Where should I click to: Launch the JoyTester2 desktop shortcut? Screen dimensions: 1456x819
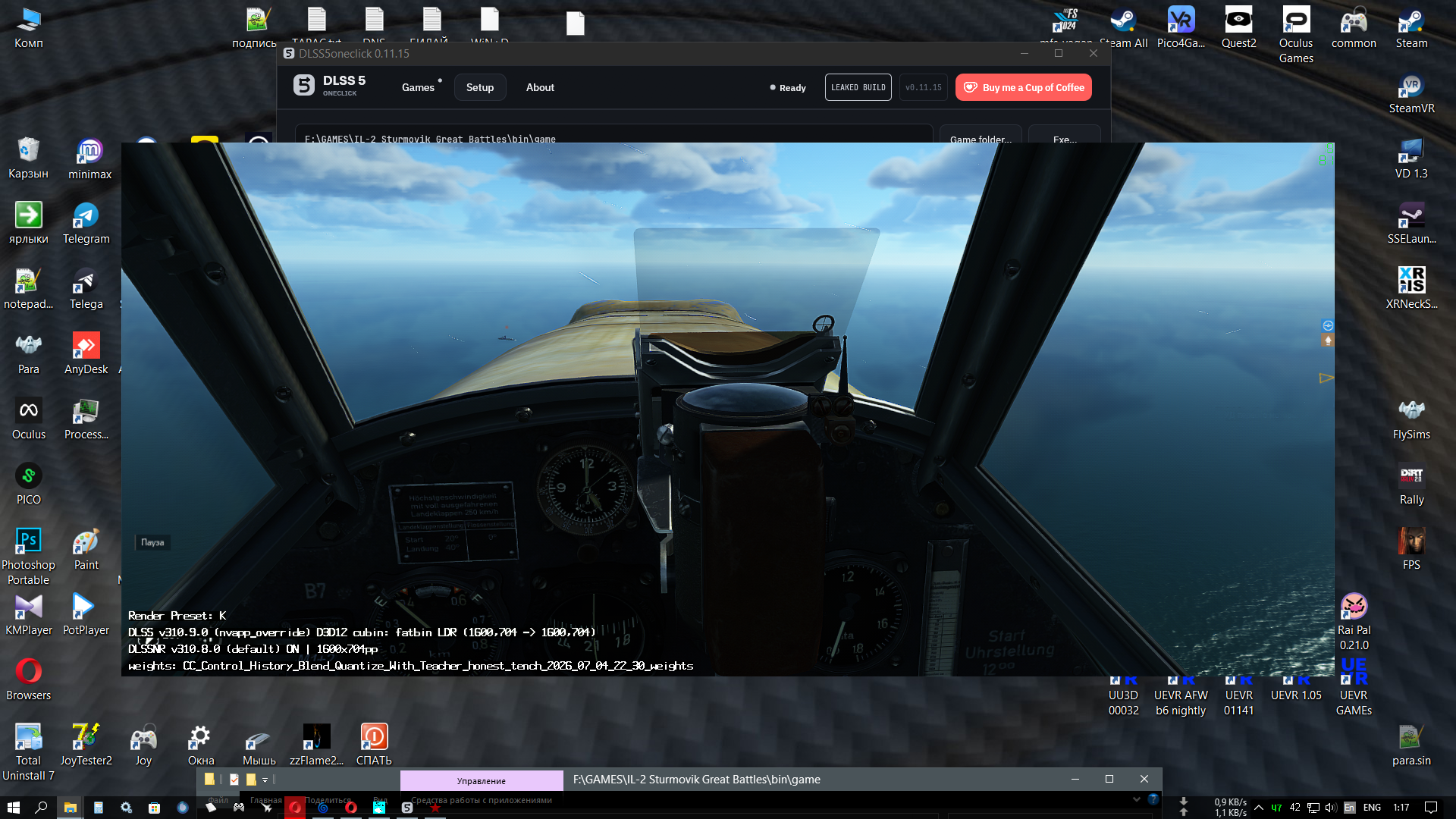[86, 745]
